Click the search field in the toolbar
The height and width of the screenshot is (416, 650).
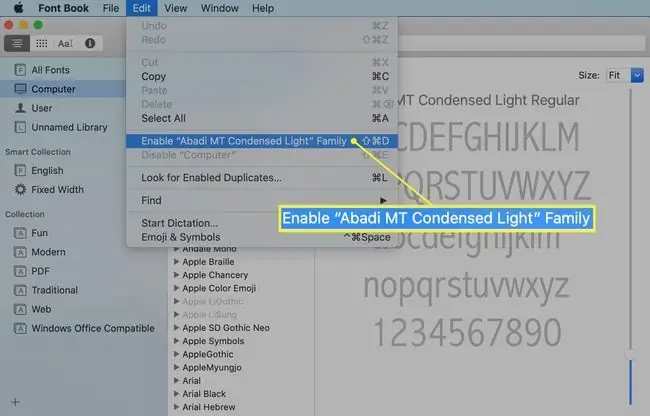(521, 43)
